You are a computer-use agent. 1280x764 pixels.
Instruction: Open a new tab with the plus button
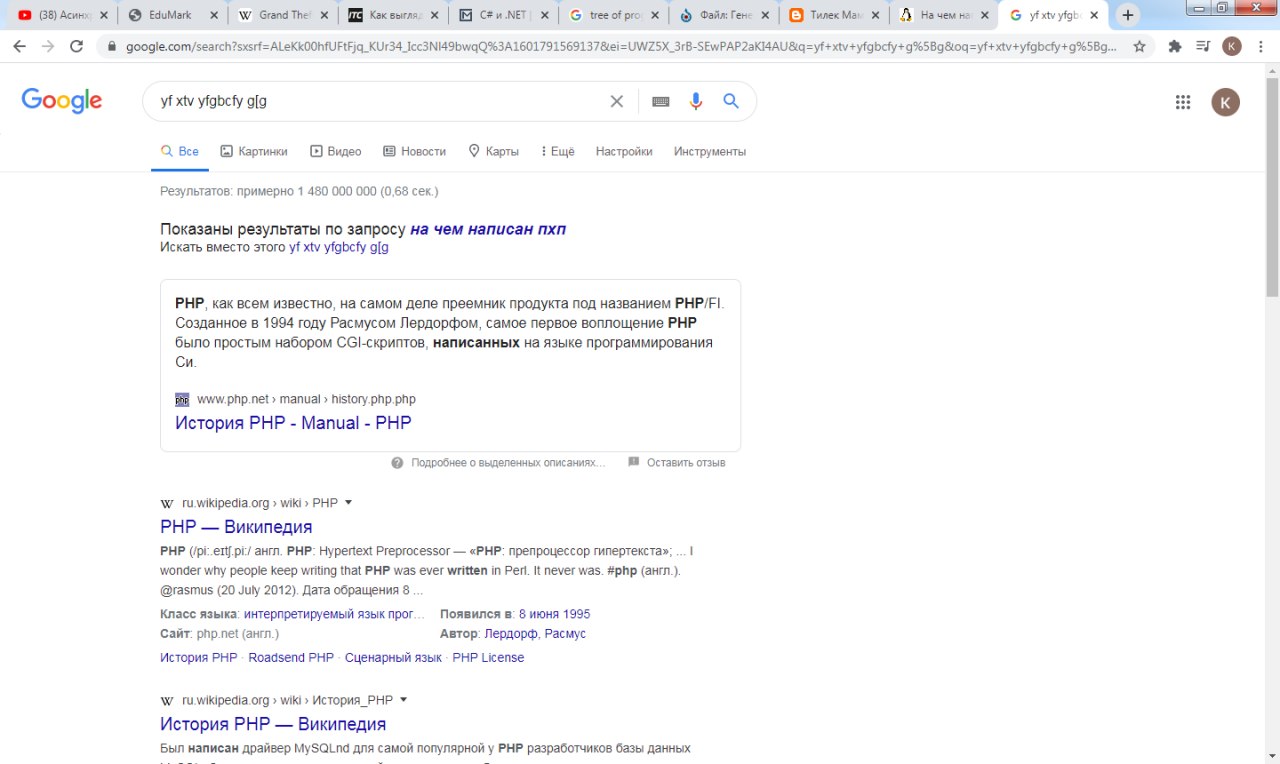[1128, 15]
